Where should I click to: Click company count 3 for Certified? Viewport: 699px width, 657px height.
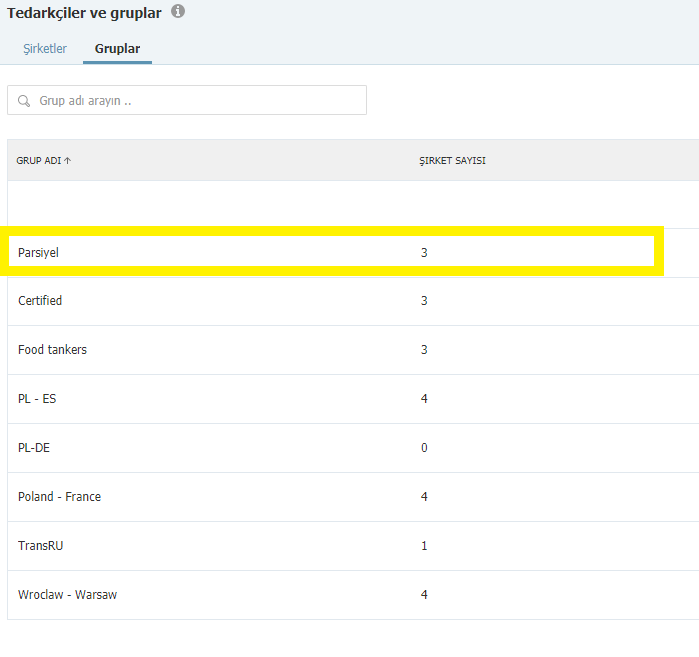[x=424, y=301]
